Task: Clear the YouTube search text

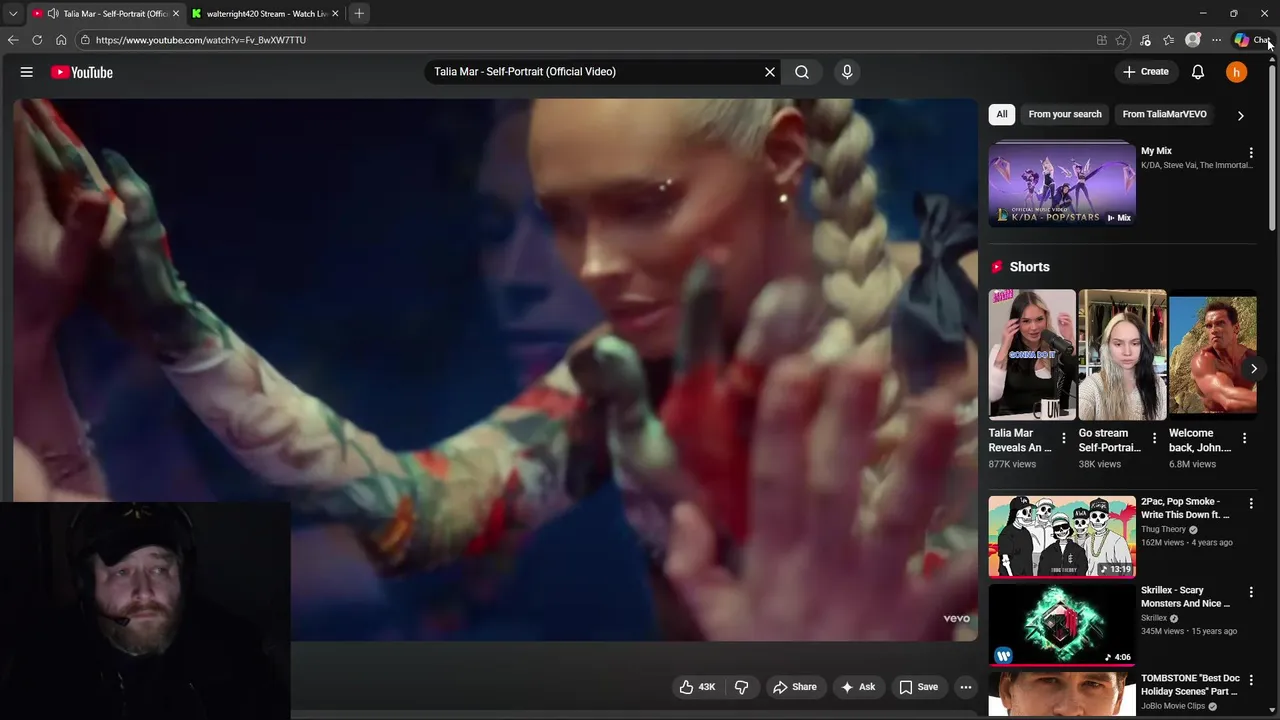Action: [770, 72]
